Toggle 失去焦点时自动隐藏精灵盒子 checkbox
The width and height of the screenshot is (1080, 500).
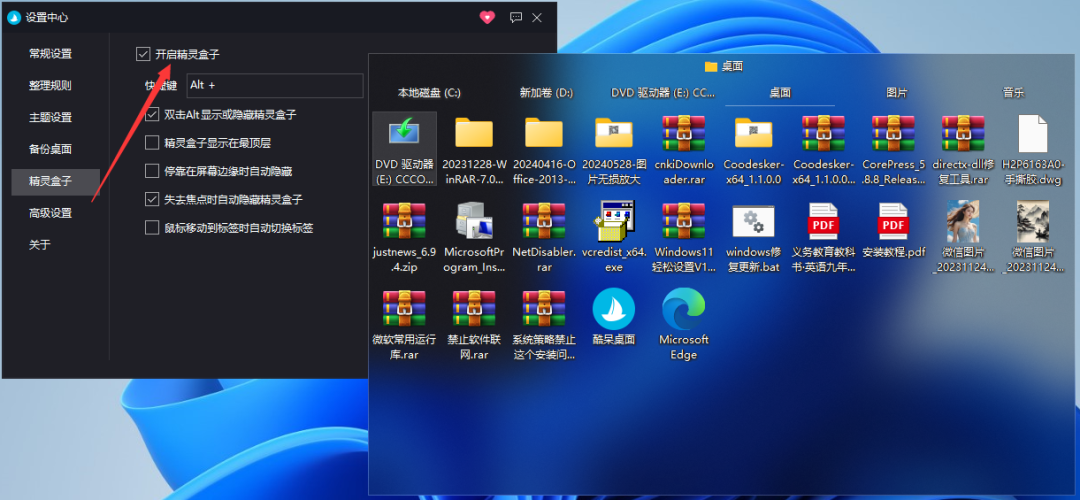pos(152,199)
